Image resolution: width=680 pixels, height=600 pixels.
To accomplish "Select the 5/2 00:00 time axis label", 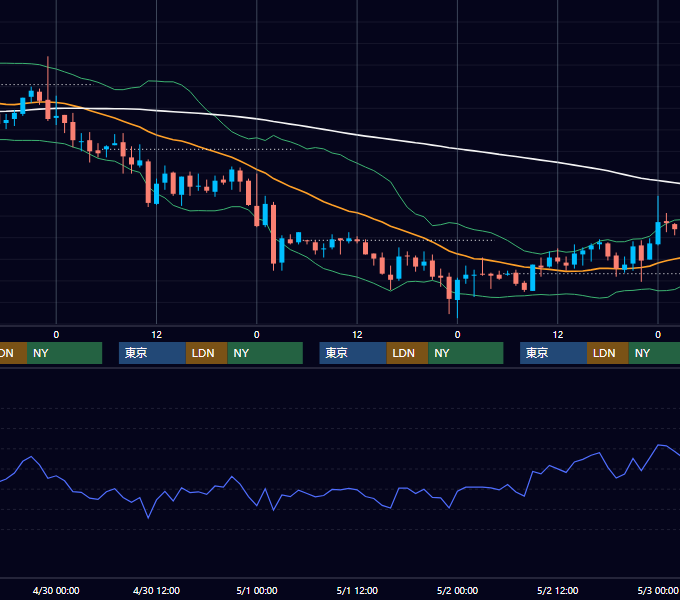I will click(457, 590).
